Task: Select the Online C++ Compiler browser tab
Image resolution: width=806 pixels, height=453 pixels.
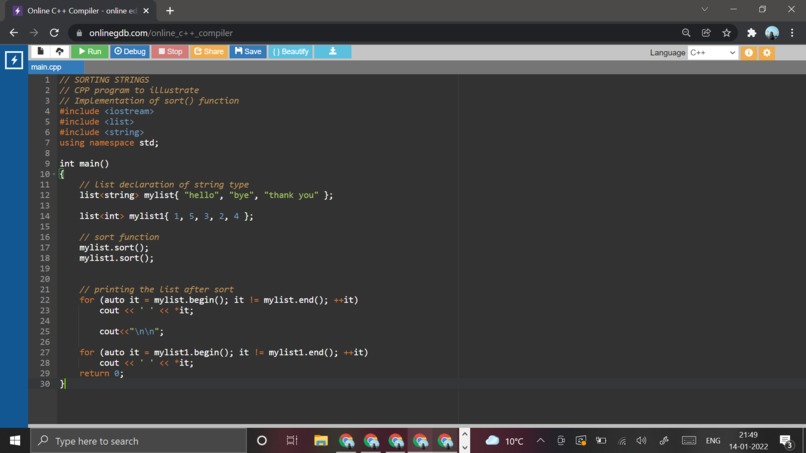Action: [x=81, y=11]
